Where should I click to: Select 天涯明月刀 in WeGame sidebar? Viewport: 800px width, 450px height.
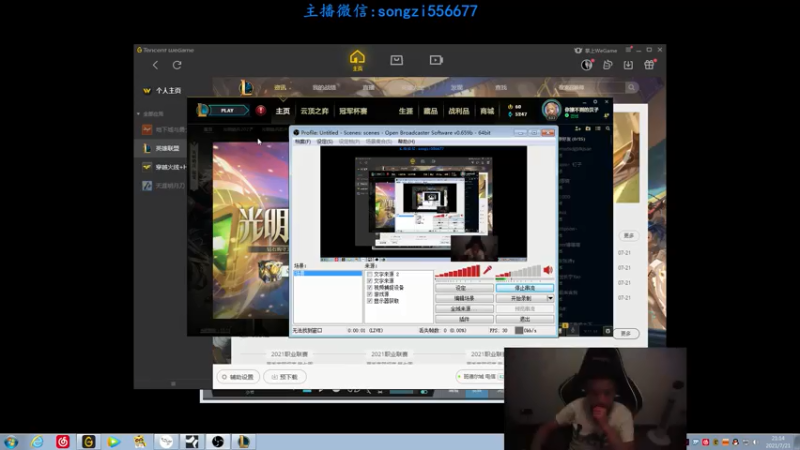pos(163,186)
